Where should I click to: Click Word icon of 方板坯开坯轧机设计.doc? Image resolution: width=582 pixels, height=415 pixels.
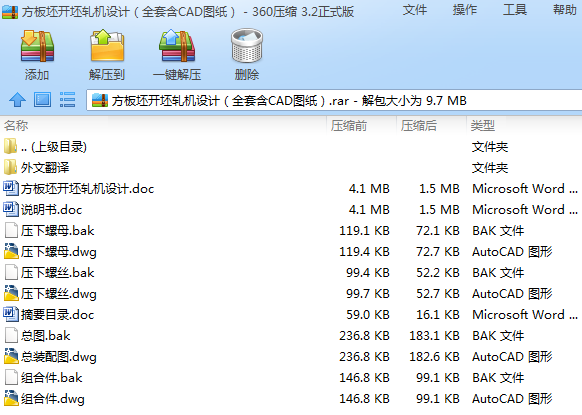click(11, 188)
